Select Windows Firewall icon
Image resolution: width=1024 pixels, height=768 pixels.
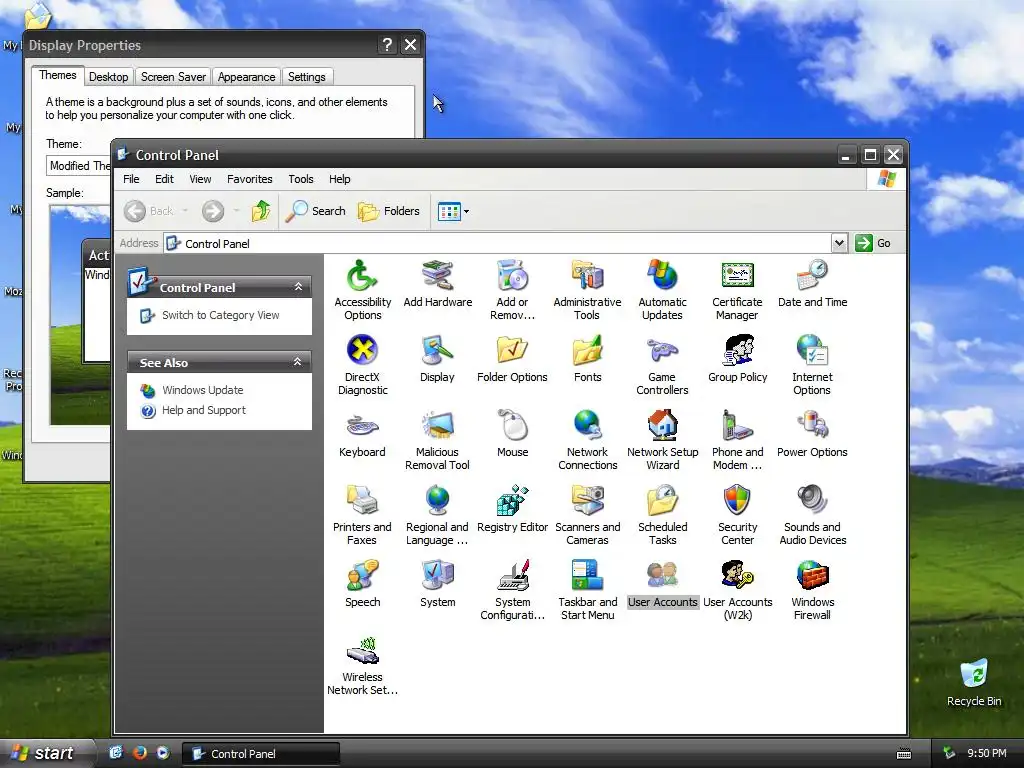coord(812,576)
